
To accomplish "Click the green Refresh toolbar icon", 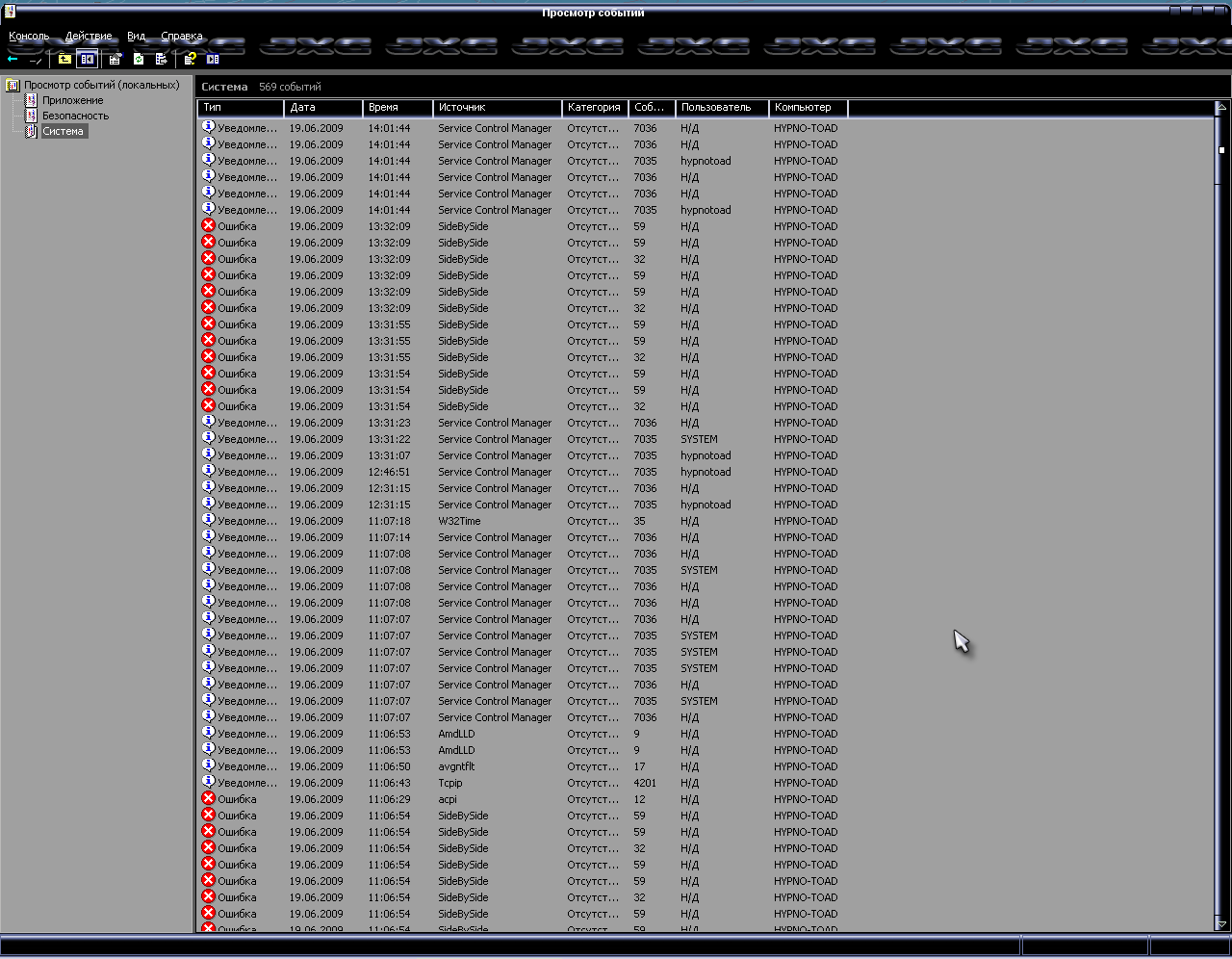I will click(x=139, y=60).
